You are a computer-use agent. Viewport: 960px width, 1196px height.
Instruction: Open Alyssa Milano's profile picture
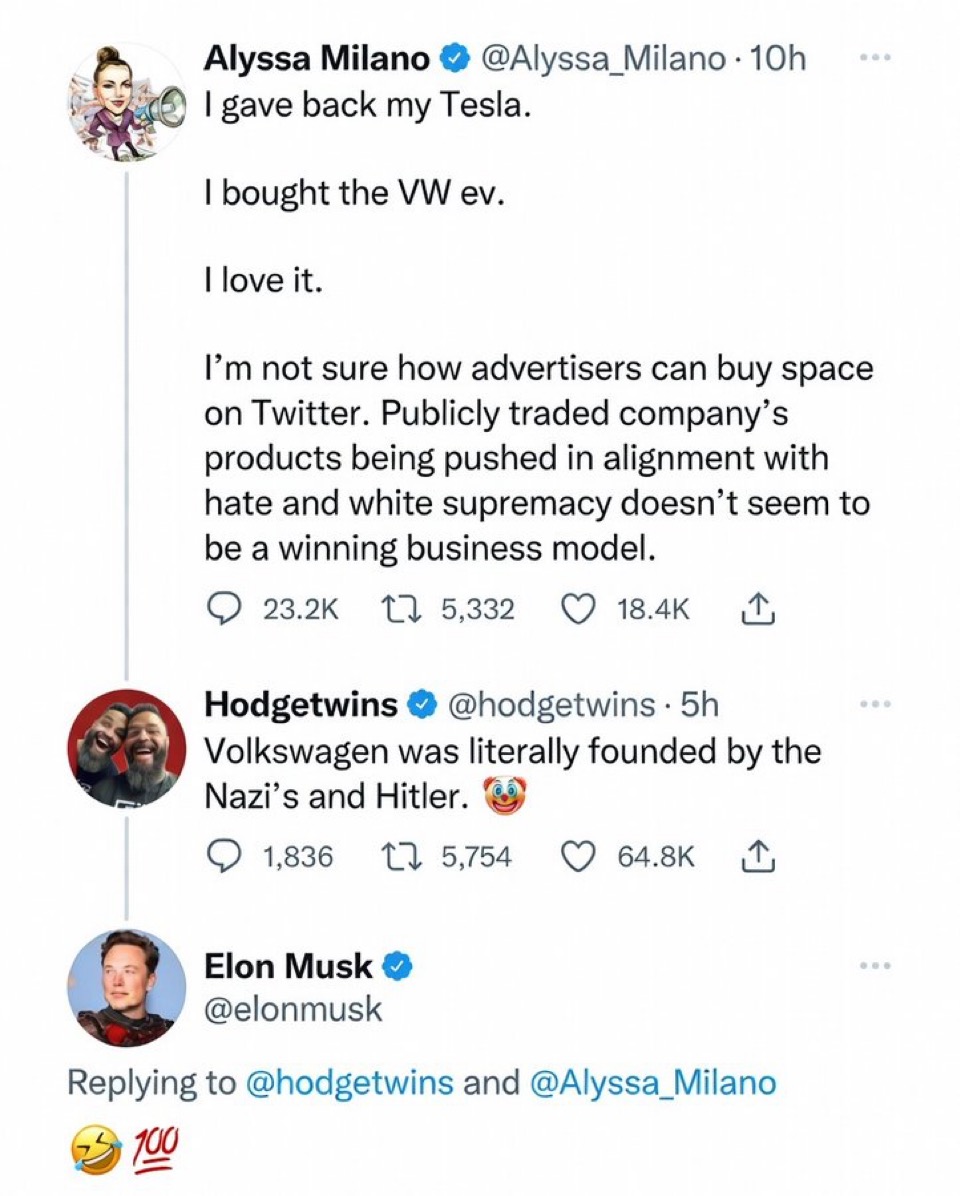127,101
